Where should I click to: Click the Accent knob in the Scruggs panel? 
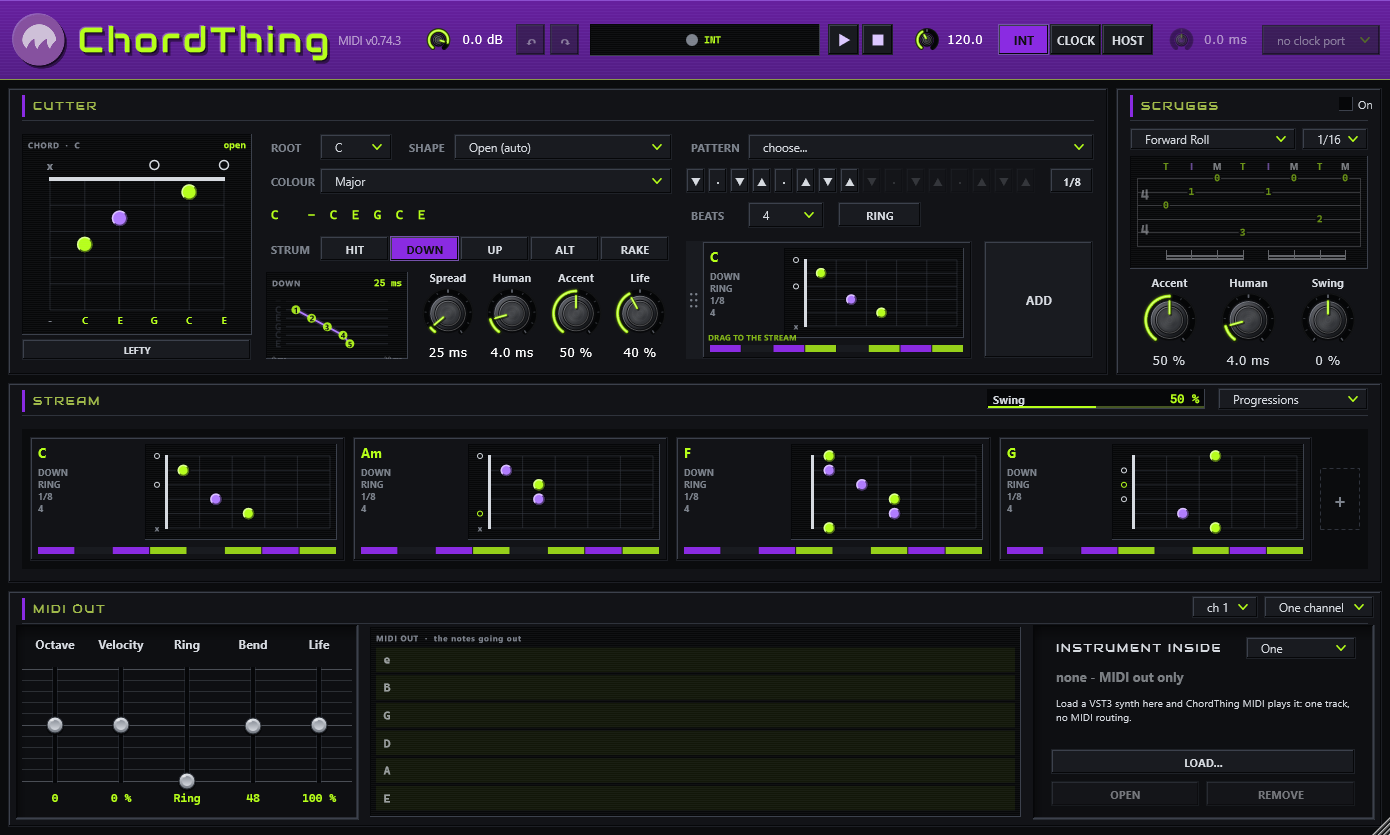click(1169, 320)
